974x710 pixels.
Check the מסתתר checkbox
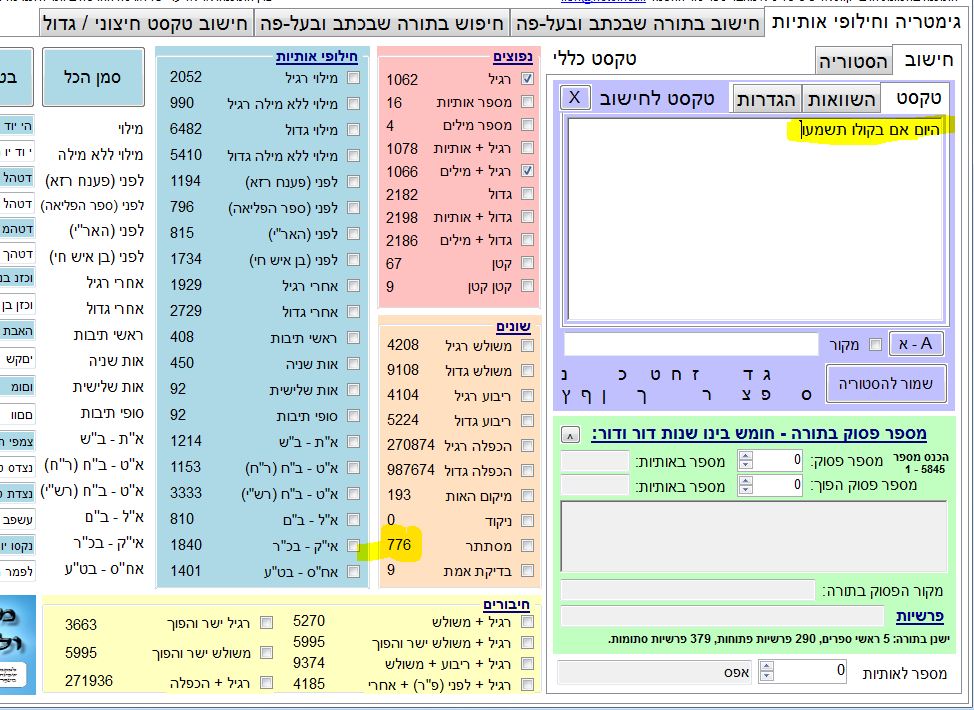coord(528,547)
